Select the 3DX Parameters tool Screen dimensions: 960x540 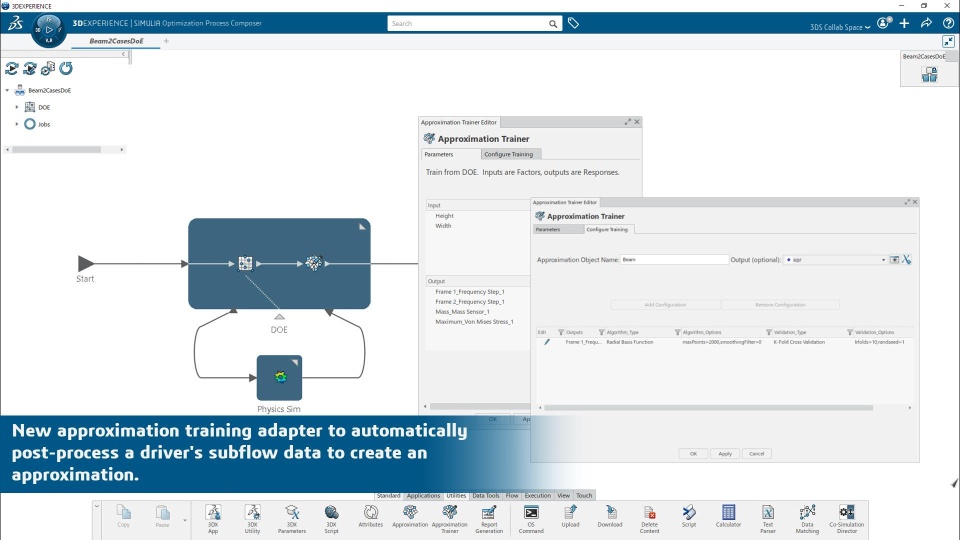tap(291, 518)
